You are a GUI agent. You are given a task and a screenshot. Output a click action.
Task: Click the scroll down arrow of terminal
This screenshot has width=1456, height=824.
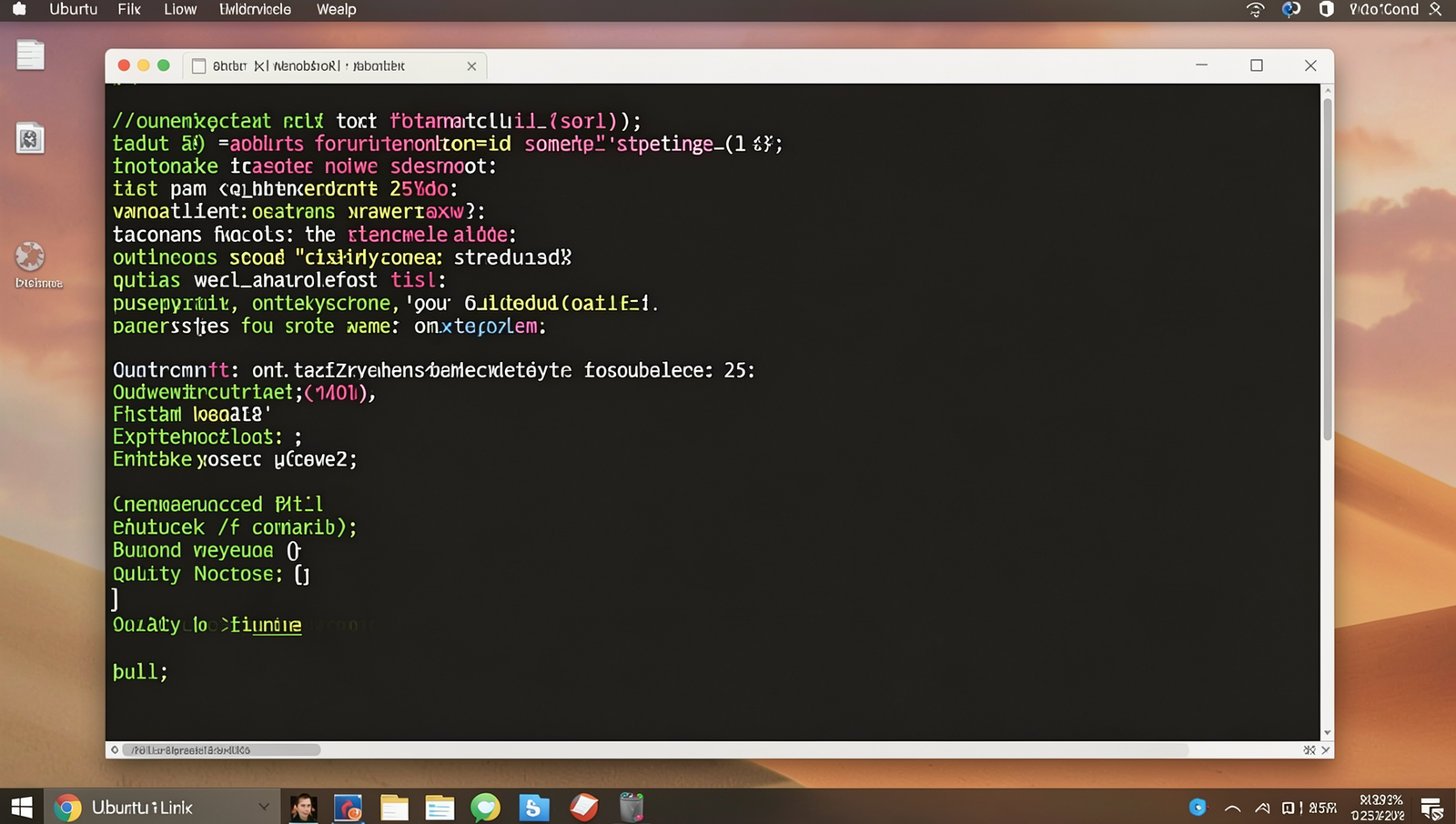point(1328,732)
